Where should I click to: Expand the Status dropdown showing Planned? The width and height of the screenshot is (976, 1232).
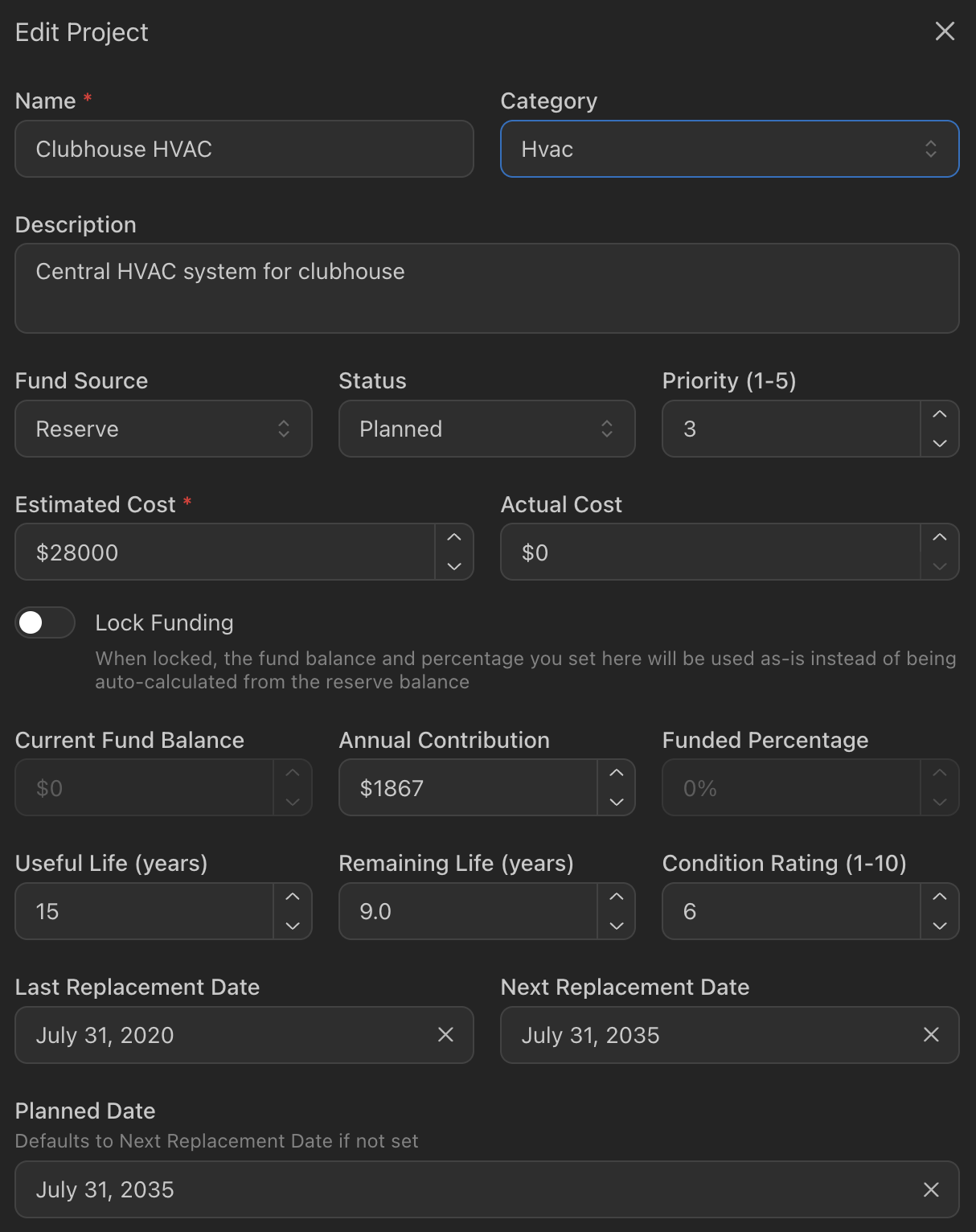486,429
